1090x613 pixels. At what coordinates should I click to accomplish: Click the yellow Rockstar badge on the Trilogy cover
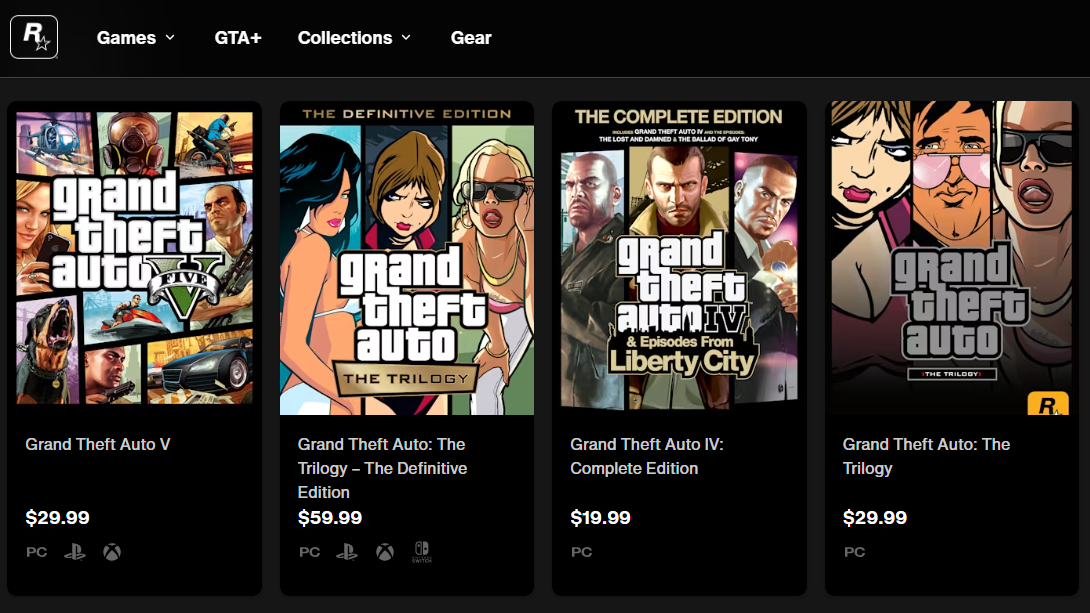tap(1048, 404)
